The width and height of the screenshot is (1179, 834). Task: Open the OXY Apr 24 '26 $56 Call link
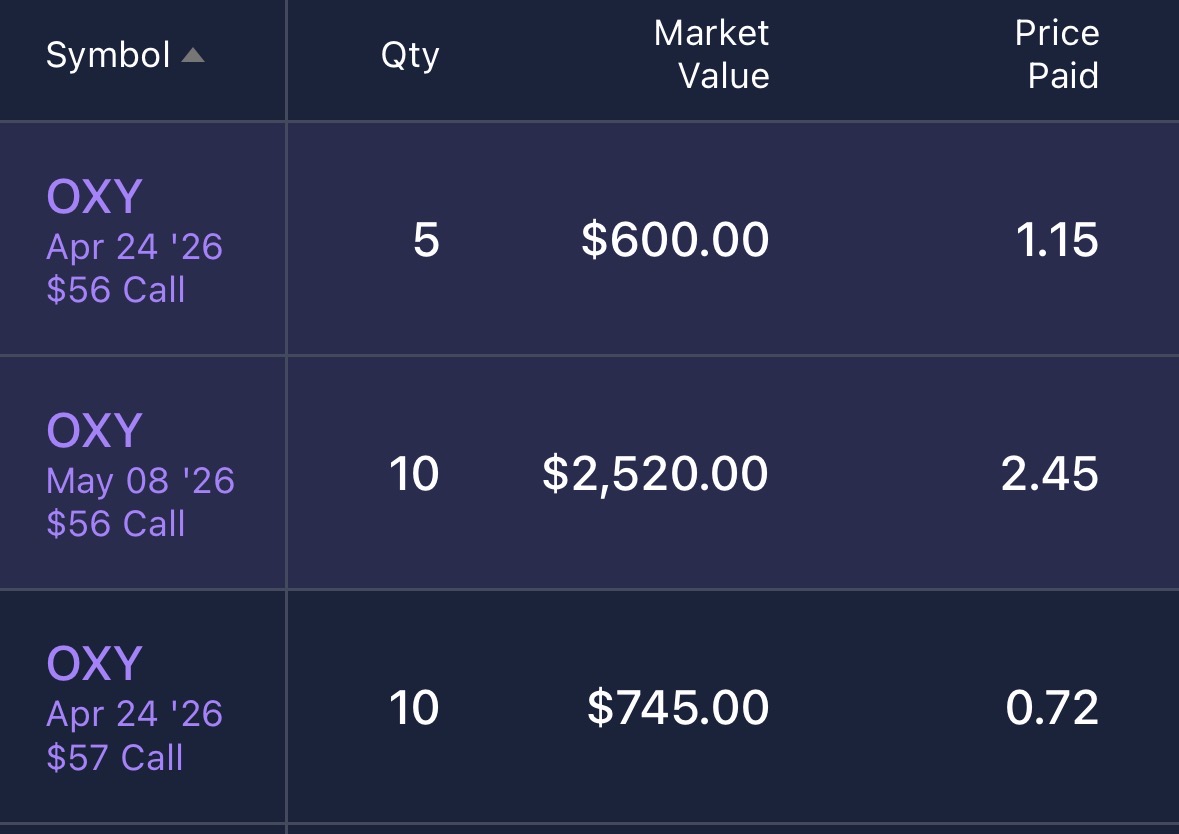click(95, 198)
